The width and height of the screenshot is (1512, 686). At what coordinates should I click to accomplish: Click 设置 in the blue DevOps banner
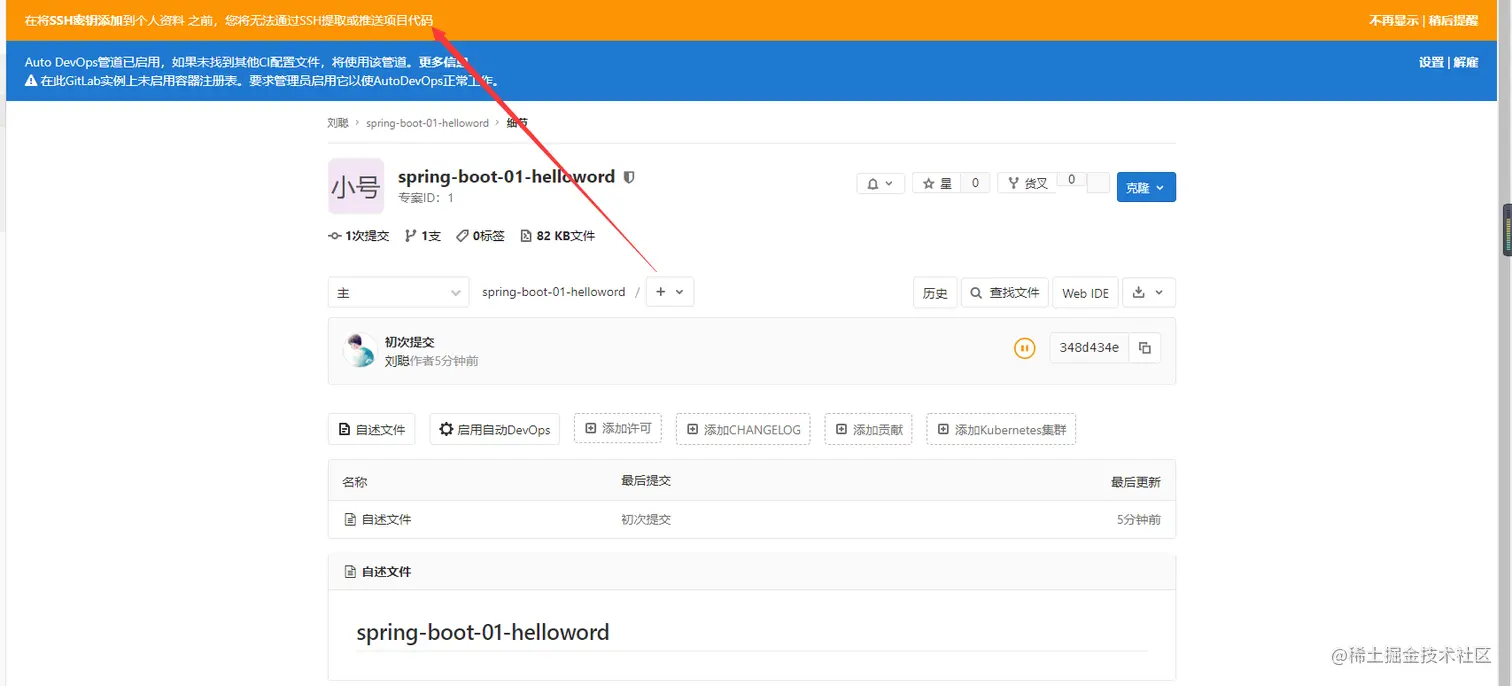(1431, 62)
